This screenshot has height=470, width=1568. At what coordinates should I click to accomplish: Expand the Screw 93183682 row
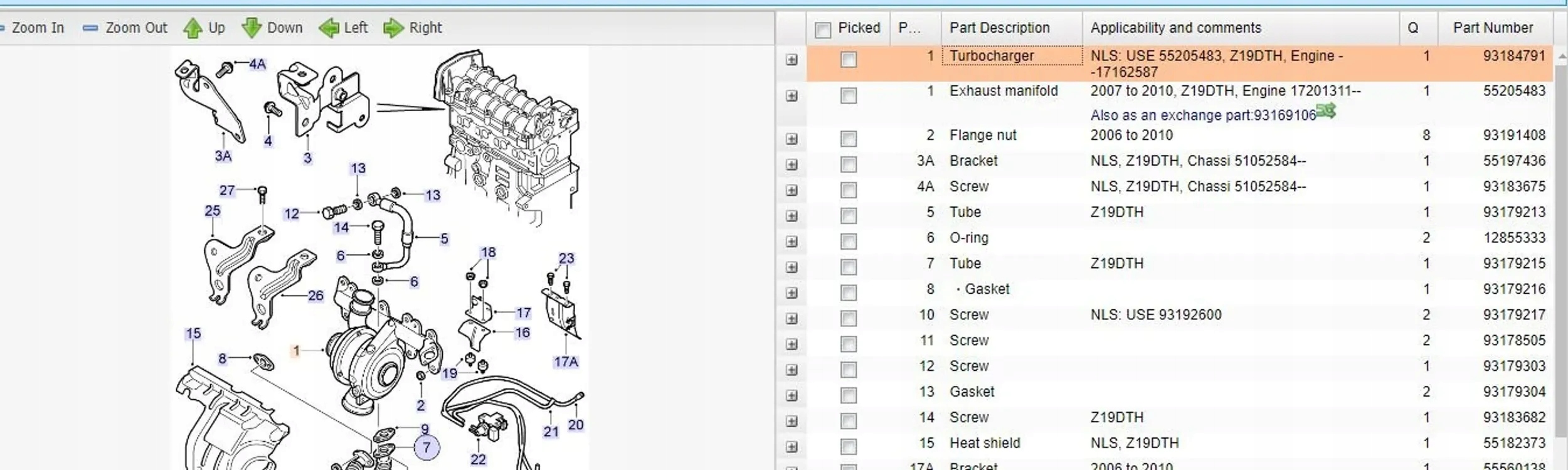point(792,421)
